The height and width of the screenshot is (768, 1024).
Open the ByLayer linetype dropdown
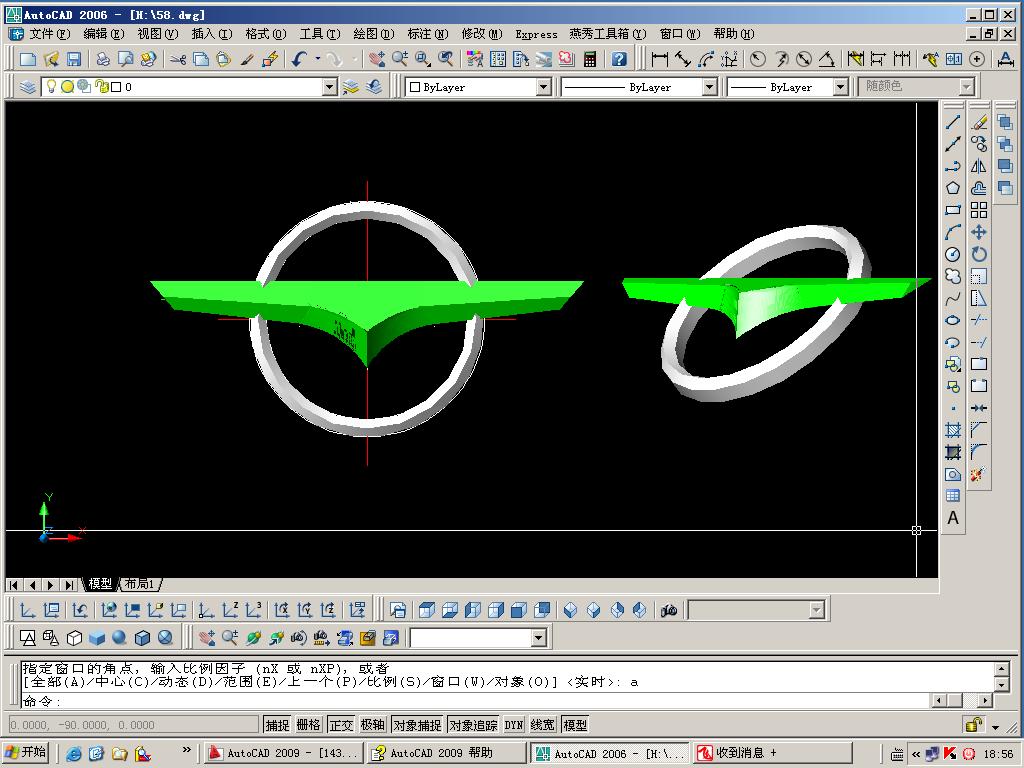point(709,87)
